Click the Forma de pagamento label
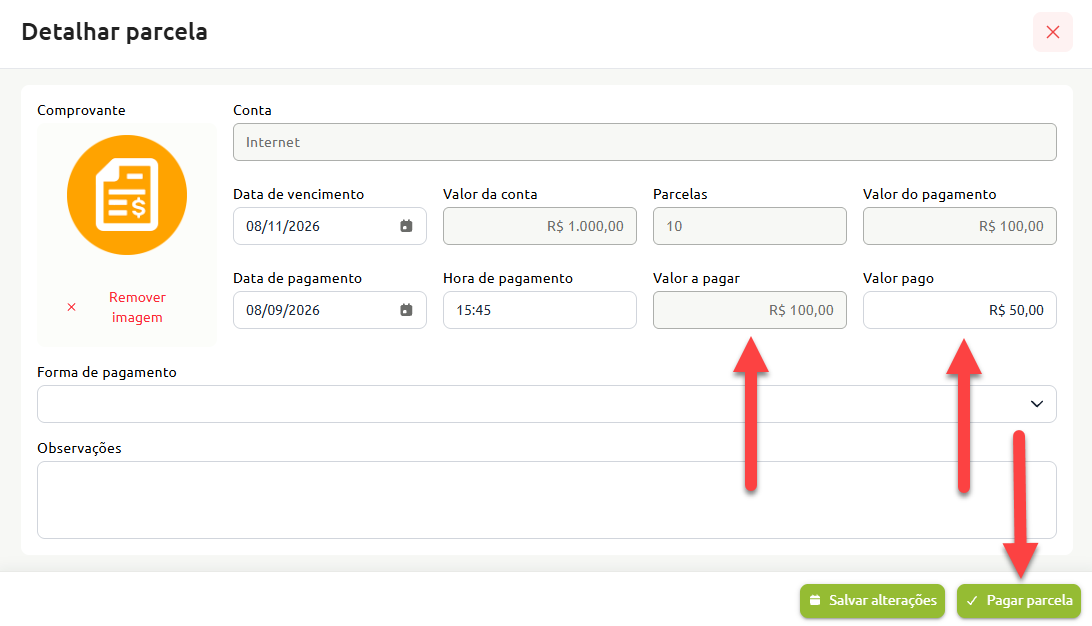Viewport: 1092px width, 626px height. 107,373
